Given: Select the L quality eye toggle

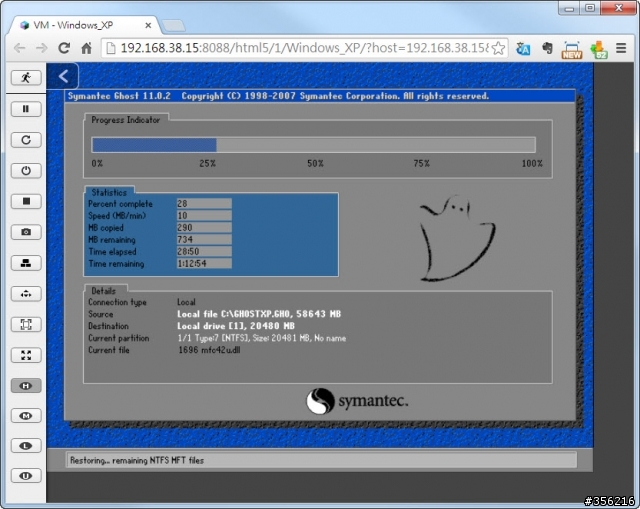Looking at the screenshot, I should (26, 446).
